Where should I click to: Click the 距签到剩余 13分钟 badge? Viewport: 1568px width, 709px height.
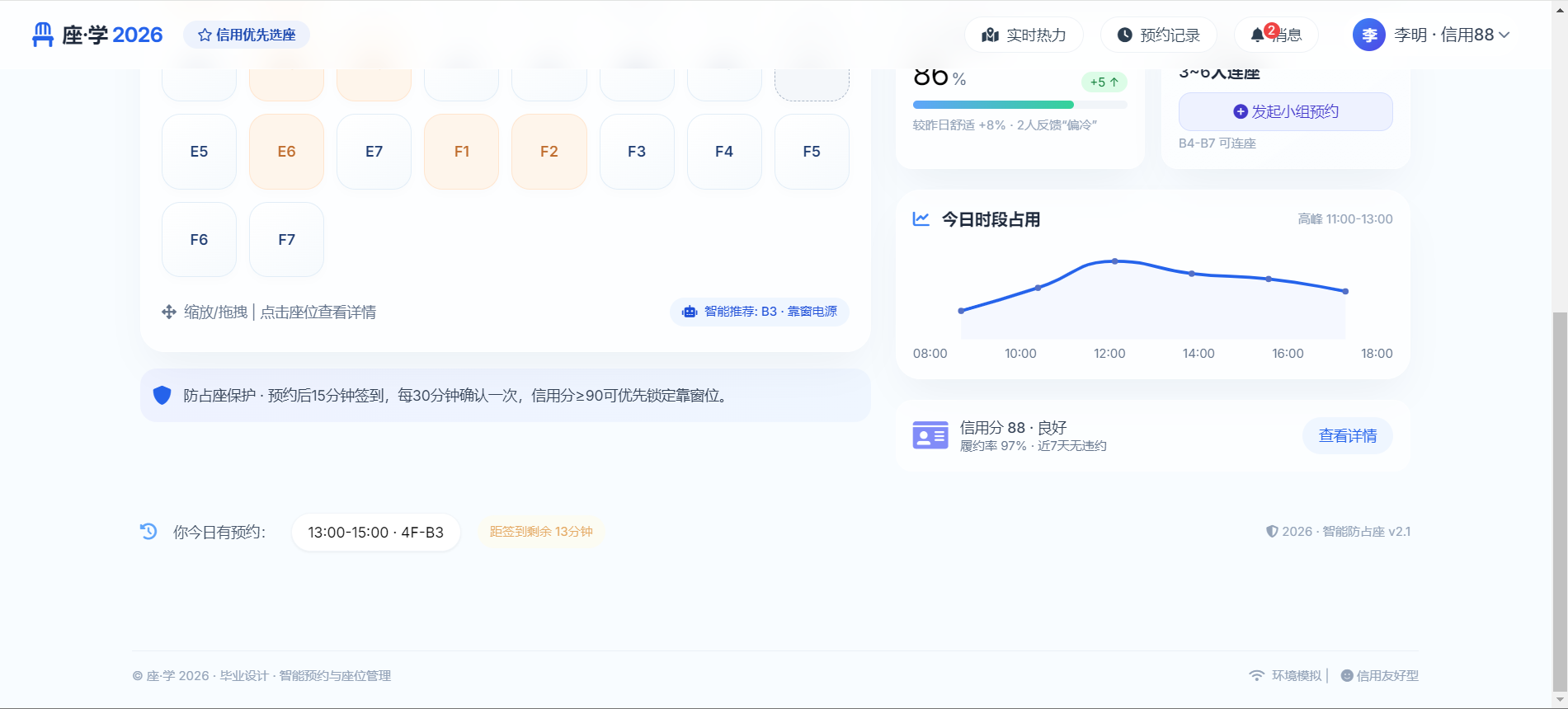coord(541,532)
